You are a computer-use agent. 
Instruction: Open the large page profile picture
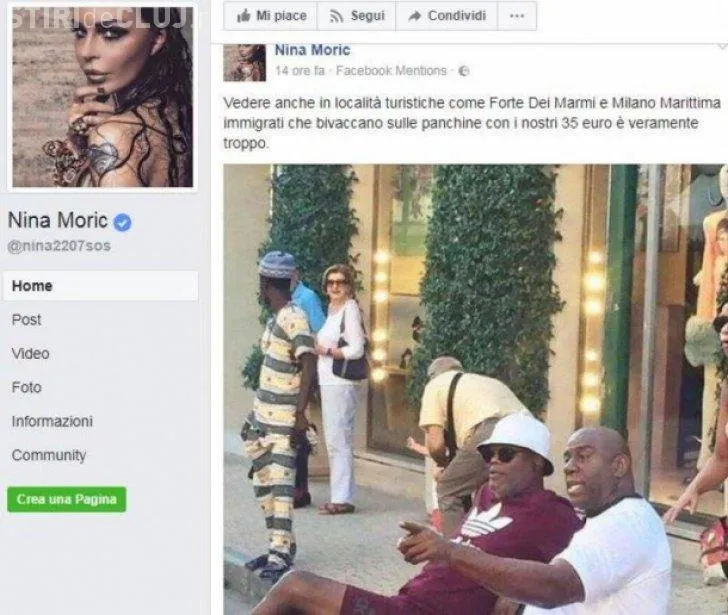tap(103, 96)
